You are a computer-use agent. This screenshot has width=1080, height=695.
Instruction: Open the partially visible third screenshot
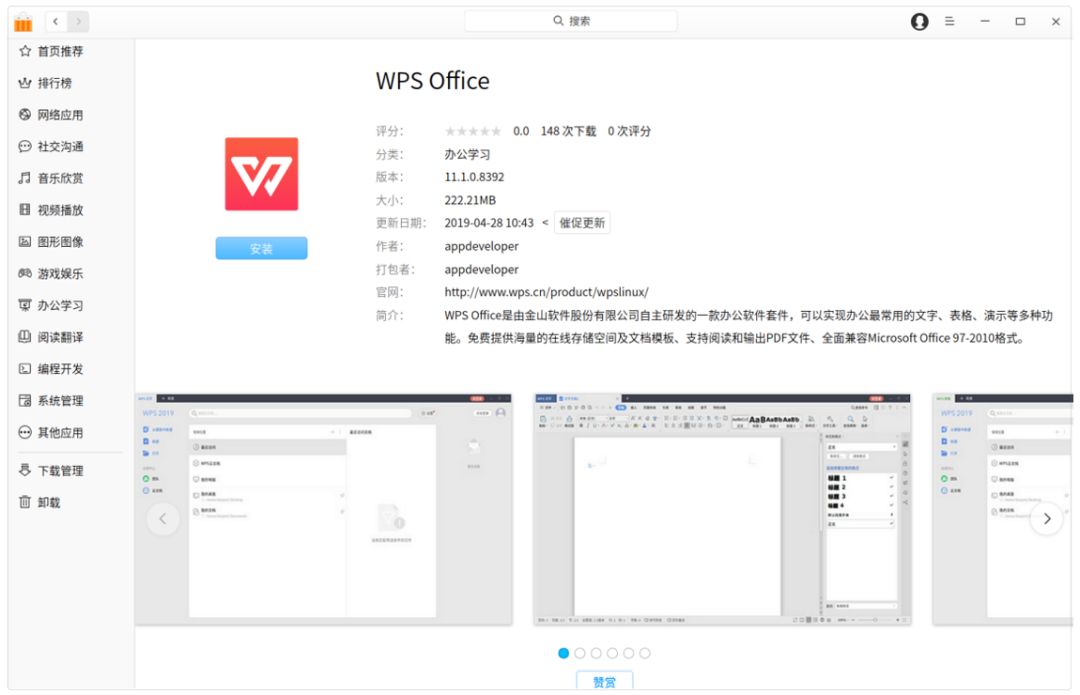coord(1002,509)
